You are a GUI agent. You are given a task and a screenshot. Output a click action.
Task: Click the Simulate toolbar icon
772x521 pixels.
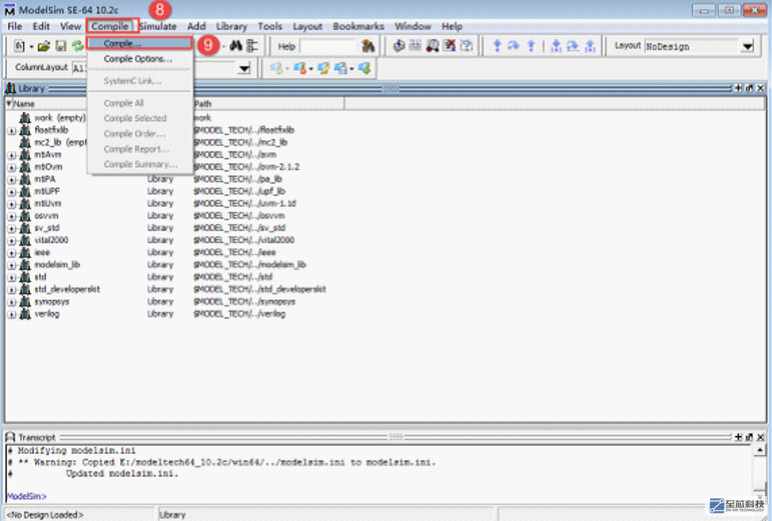[432, 46]
